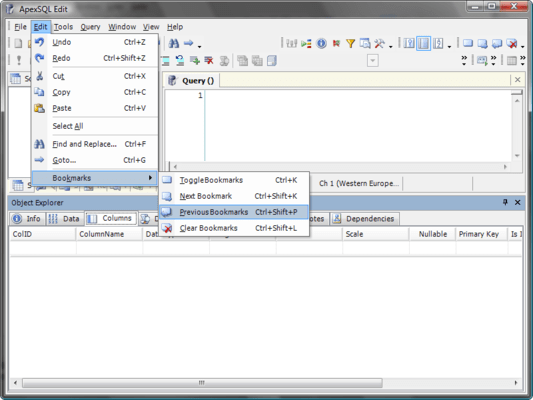Click inside the query editor text area
This screenshot has width=533, height=400.
(358, 125)
